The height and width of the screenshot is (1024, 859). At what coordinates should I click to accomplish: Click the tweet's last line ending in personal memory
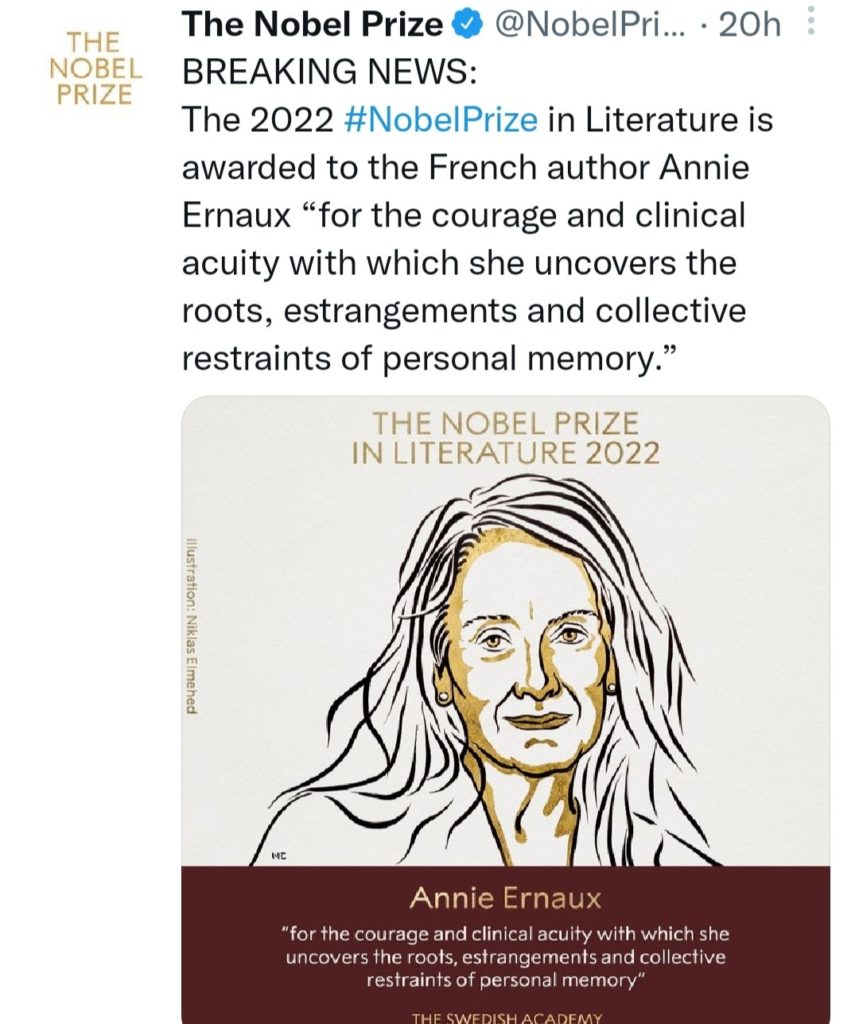432,358
